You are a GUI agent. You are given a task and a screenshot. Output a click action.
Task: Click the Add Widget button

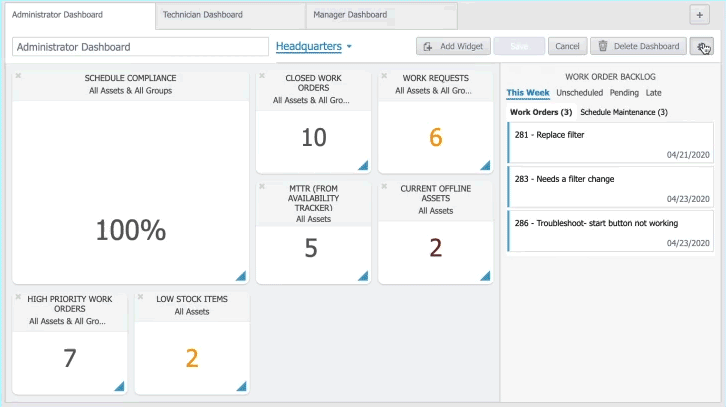coord(453,46)
